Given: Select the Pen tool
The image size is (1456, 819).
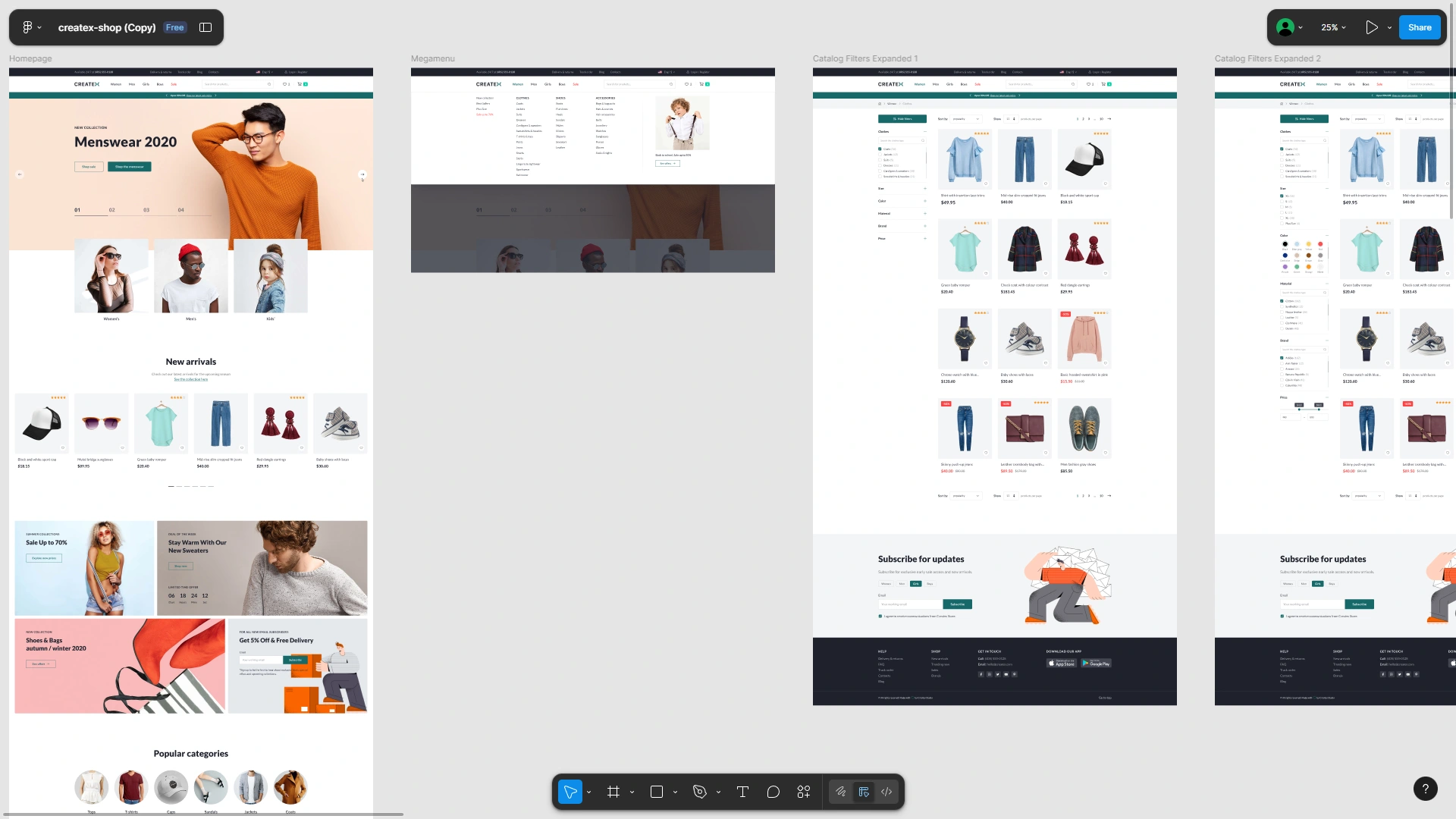Looking at the screenshot, I should click(699, 792).
